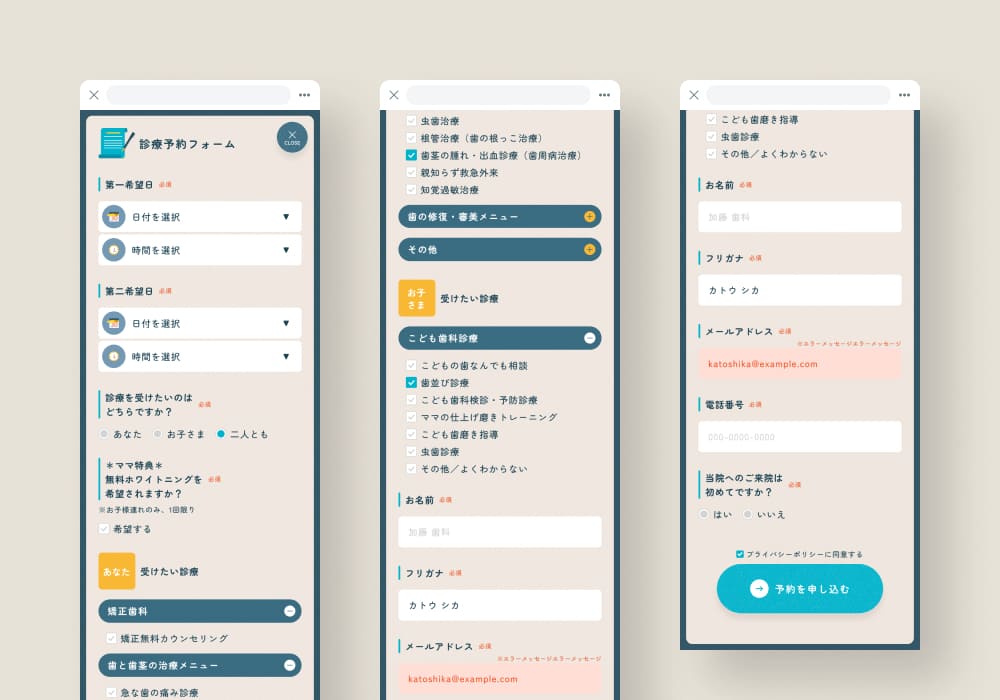Screen dimensions: 1000x700
Task: Click the round CLOSE button on the form
Action: pyautogui.click(x=292, y=137)
